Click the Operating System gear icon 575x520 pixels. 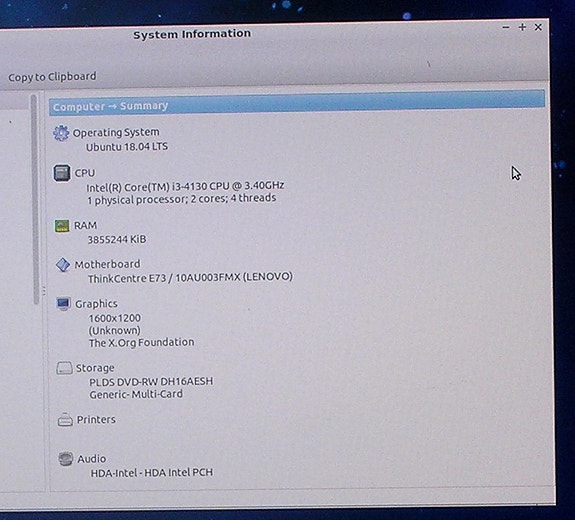pyautogui.click(x=61, y=133)
